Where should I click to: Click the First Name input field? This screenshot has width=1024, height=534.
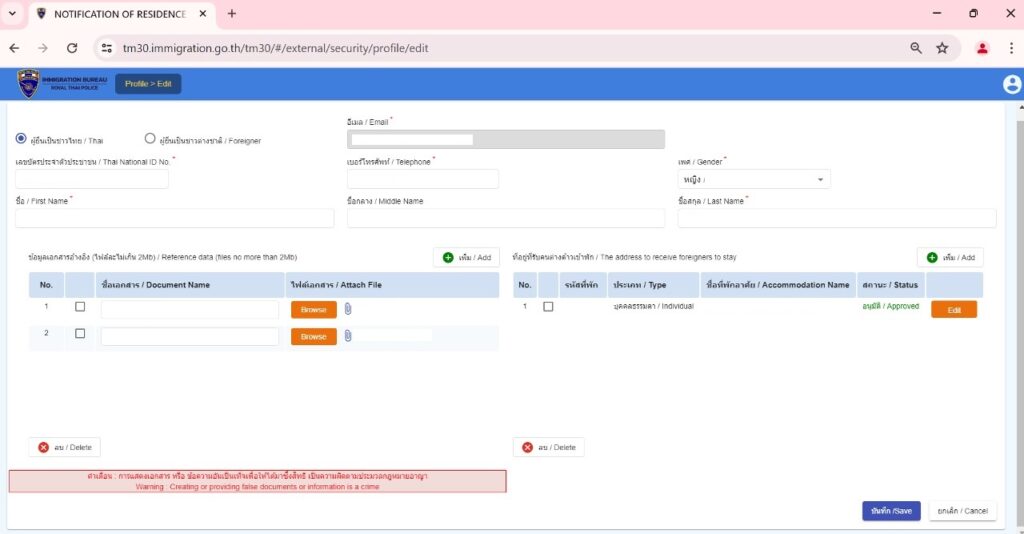click(x=175, y=218)
